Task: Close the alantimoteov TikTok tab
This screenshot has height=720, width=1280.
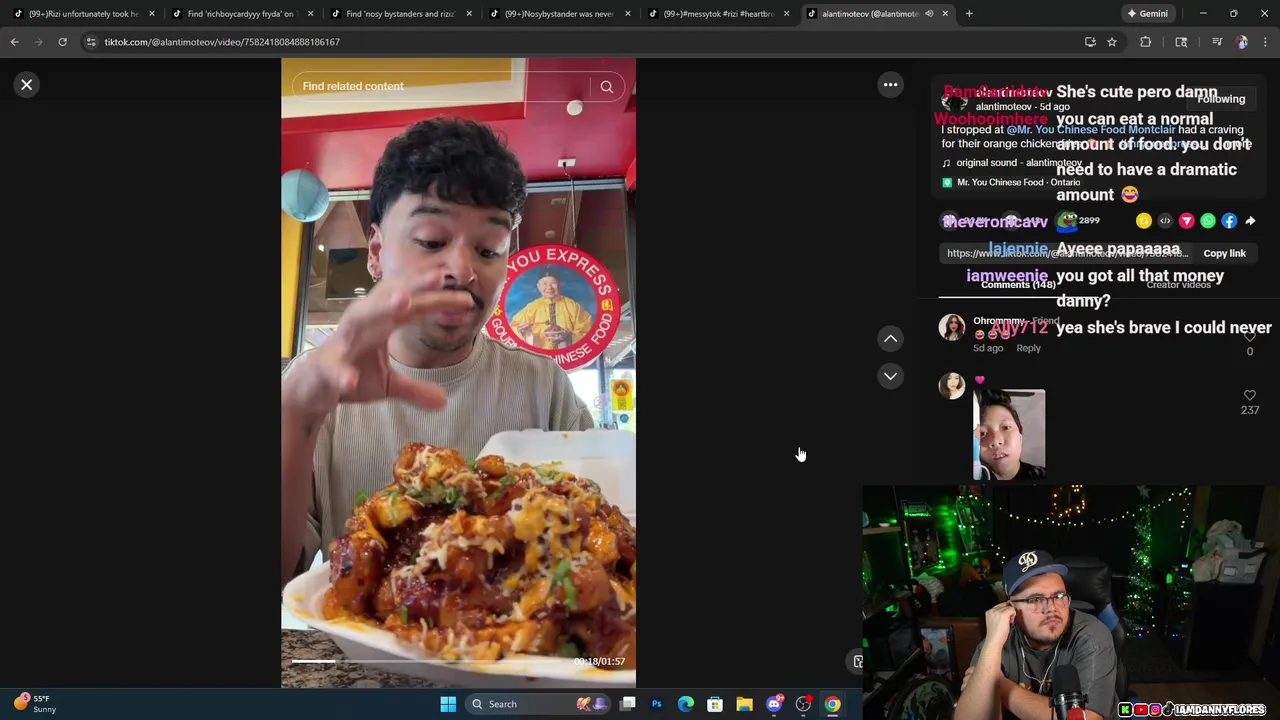Action: [x=945, y=14]
